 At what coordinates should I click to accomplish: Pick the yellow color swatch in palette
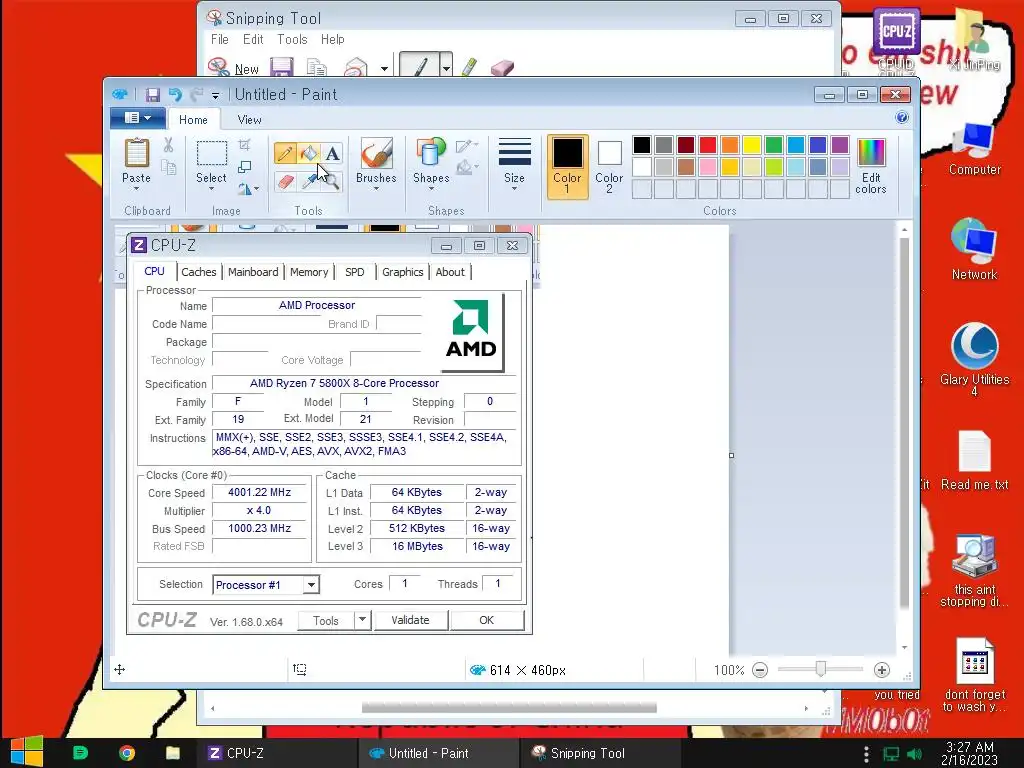click(x=752, y=144)
